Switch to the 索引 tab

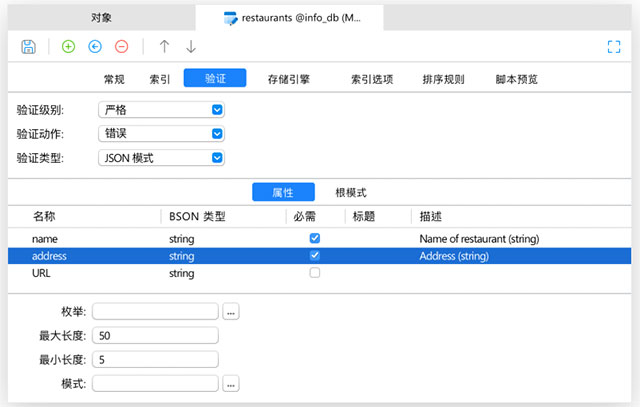[160, 79]
